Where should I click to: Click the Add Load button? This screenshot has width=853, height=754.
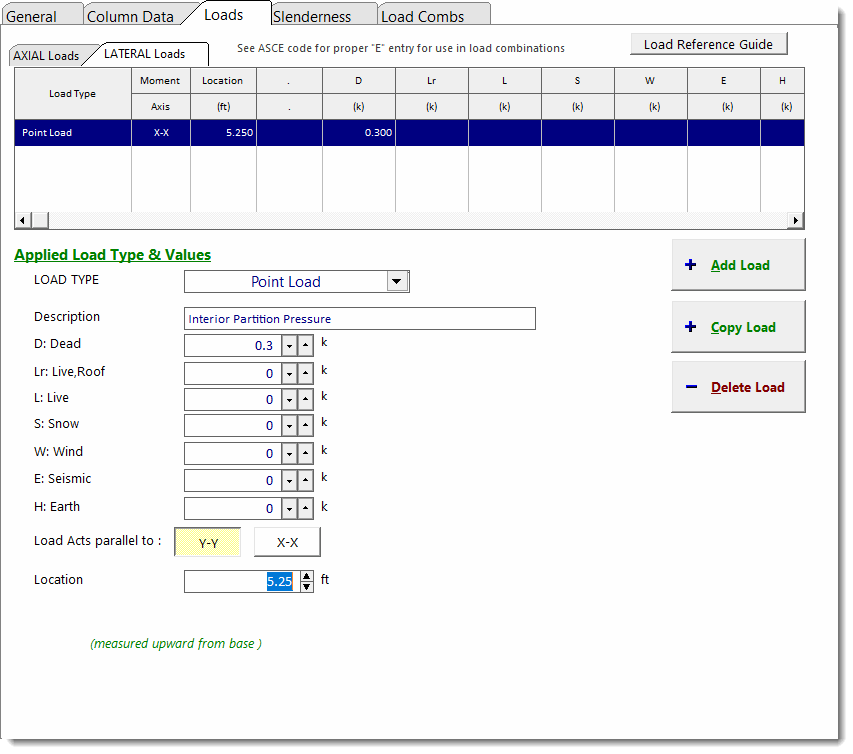[738, 265]
